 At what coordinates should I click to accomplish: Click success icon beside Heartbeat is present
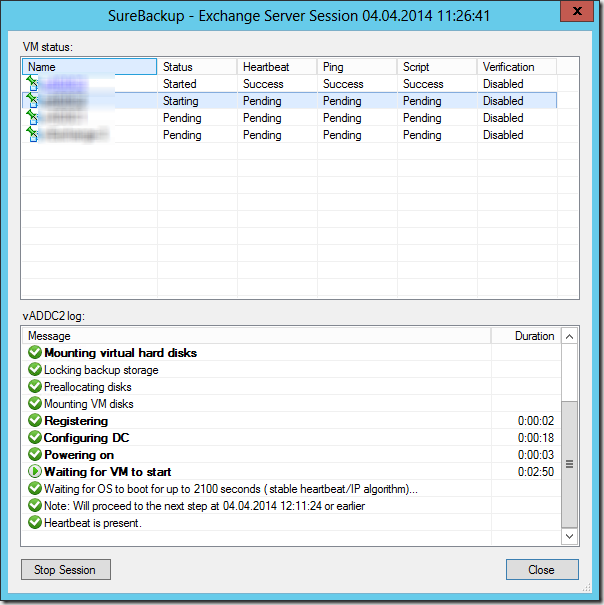[35, 522]
